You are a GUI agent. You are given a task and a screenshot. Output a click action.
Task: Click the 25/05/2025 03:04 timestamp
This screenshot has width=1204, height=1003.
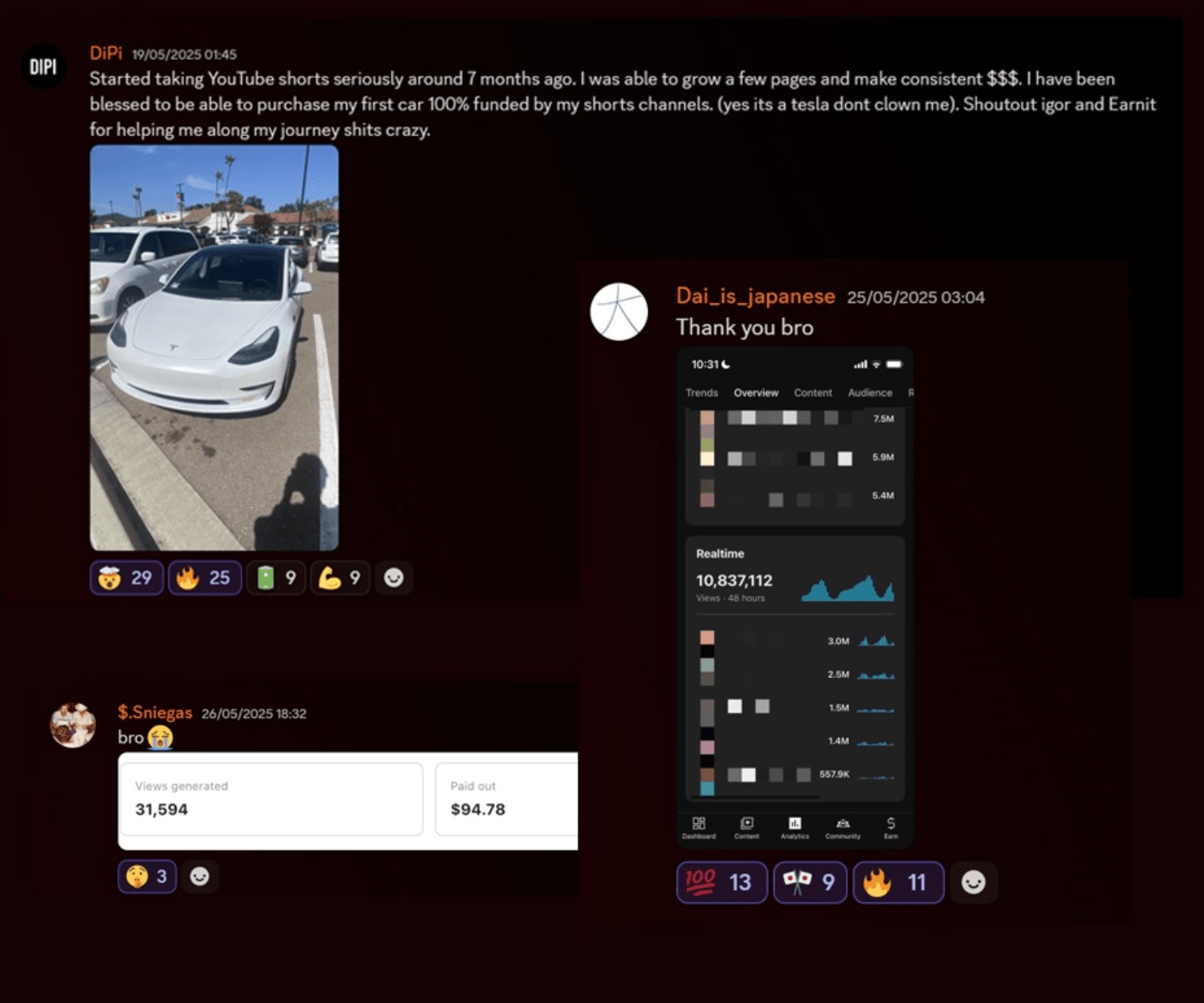(916, 297)
